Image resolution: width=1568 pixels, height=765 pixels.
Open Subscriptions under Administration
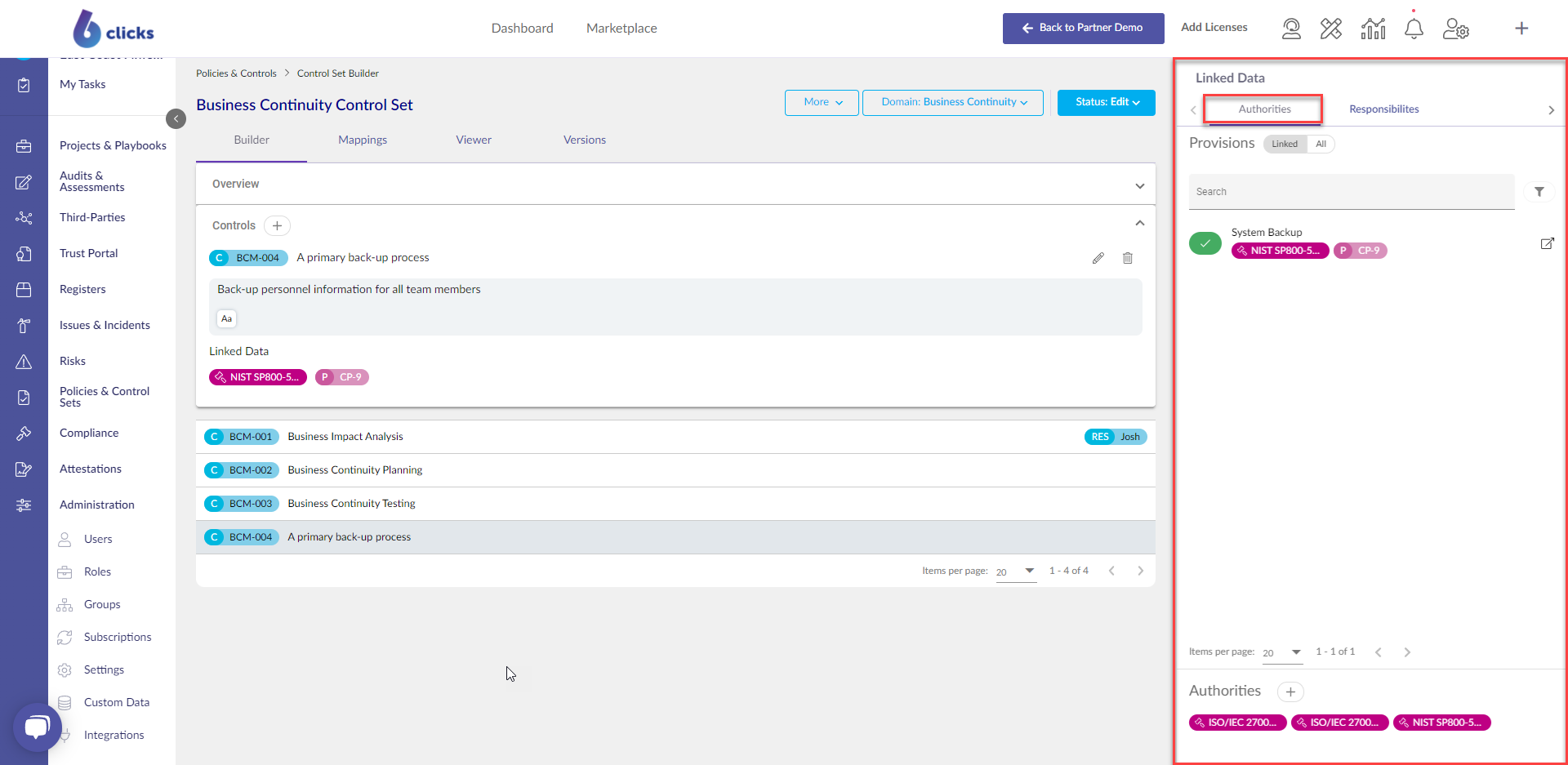click(x=118, y=638)
